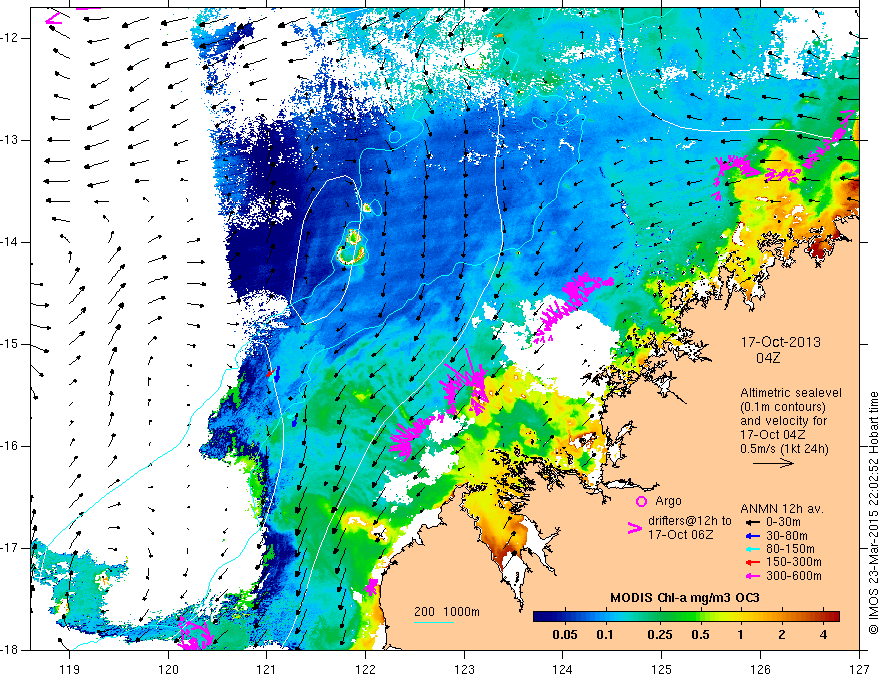The height and width of the screenshot is (680, 880).
Task: Click the magenta Argo circle legend symbol
Action: 641,501
